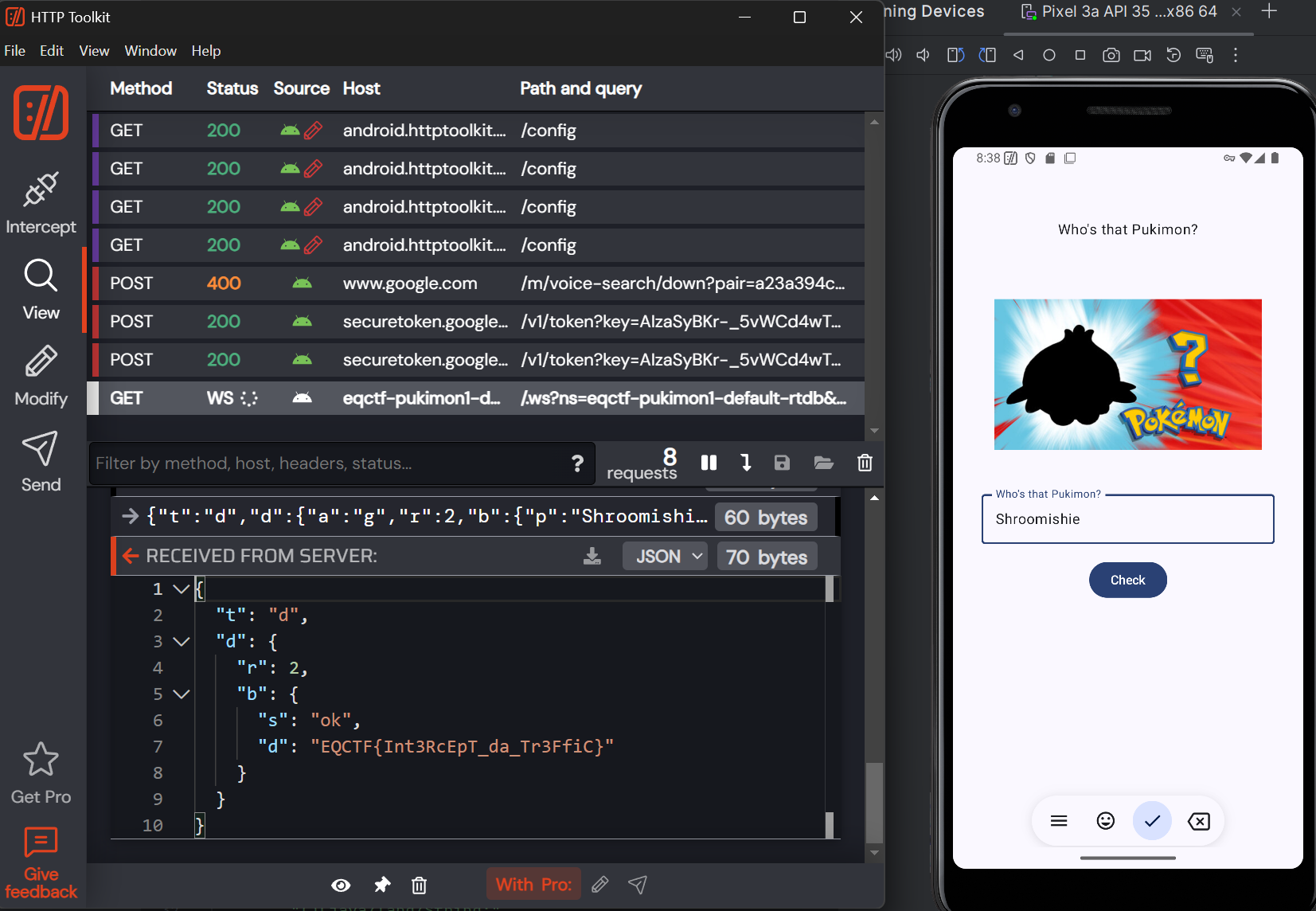The image size is (1316, 911).
Task: Click Get Pro in the sidebar
Action: [x=41, y=774]
